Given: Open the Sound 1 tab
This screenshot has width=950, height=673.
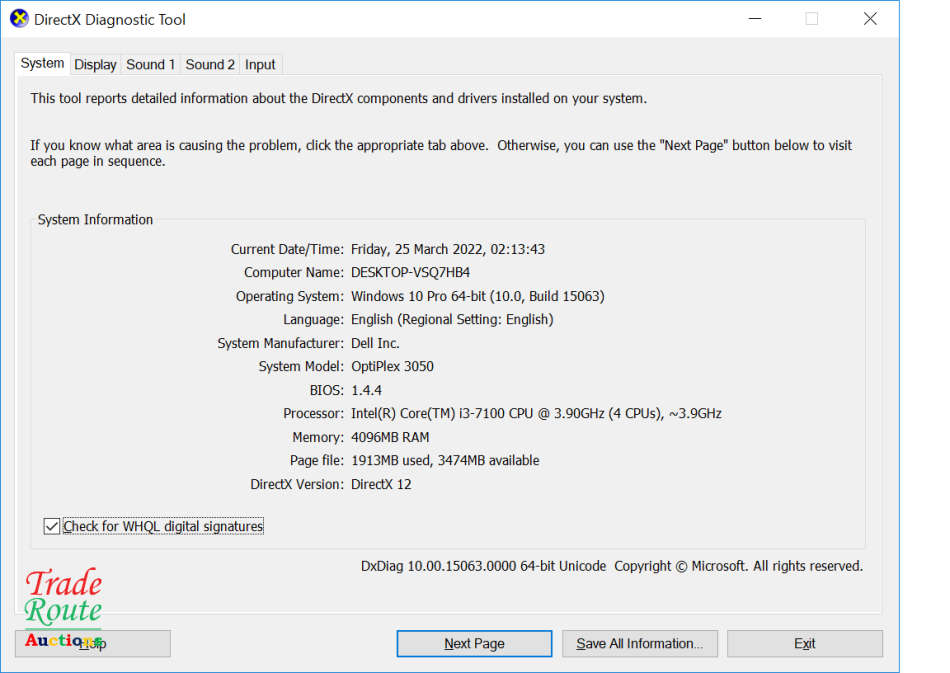Looking at the screenshot, I should point(150,64).
